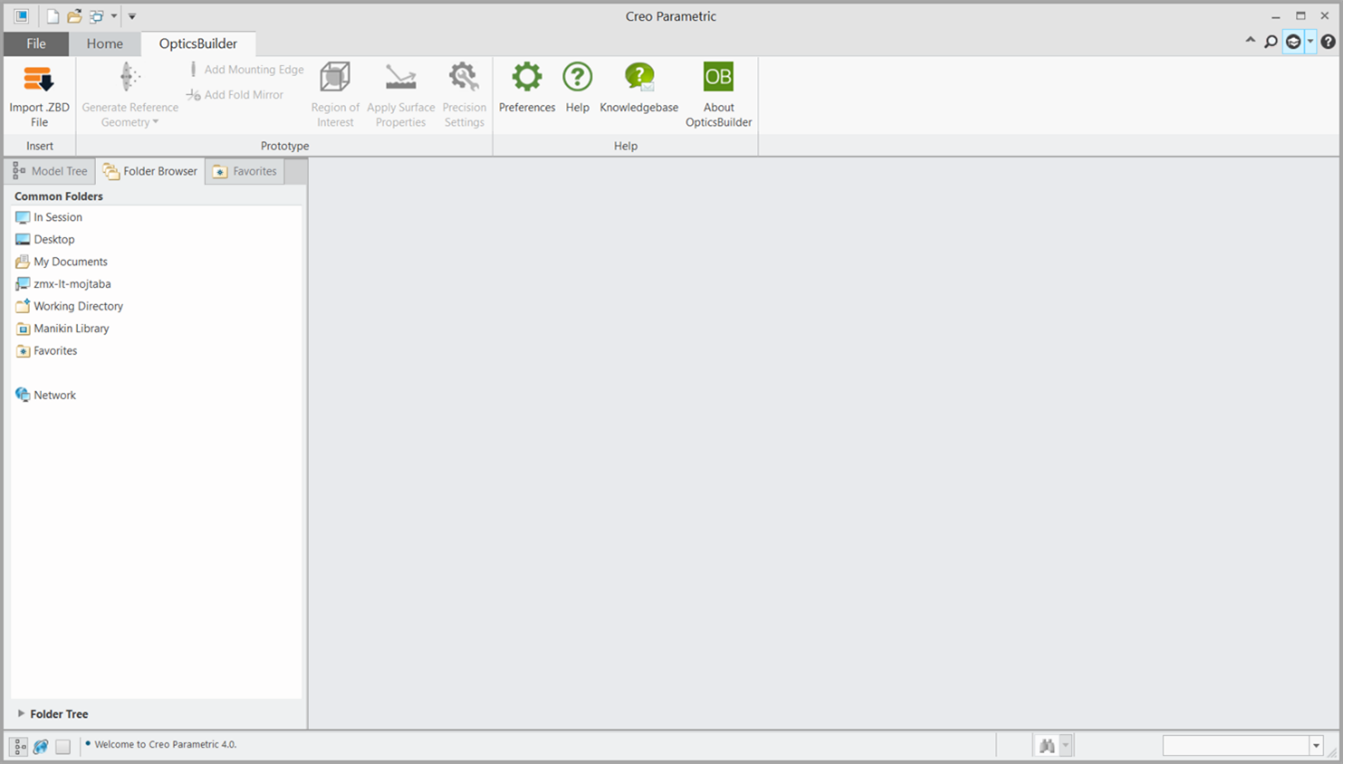Open the Windows switcher dropdown arrow
The image size is (1347, 764).
click(114, 16)
